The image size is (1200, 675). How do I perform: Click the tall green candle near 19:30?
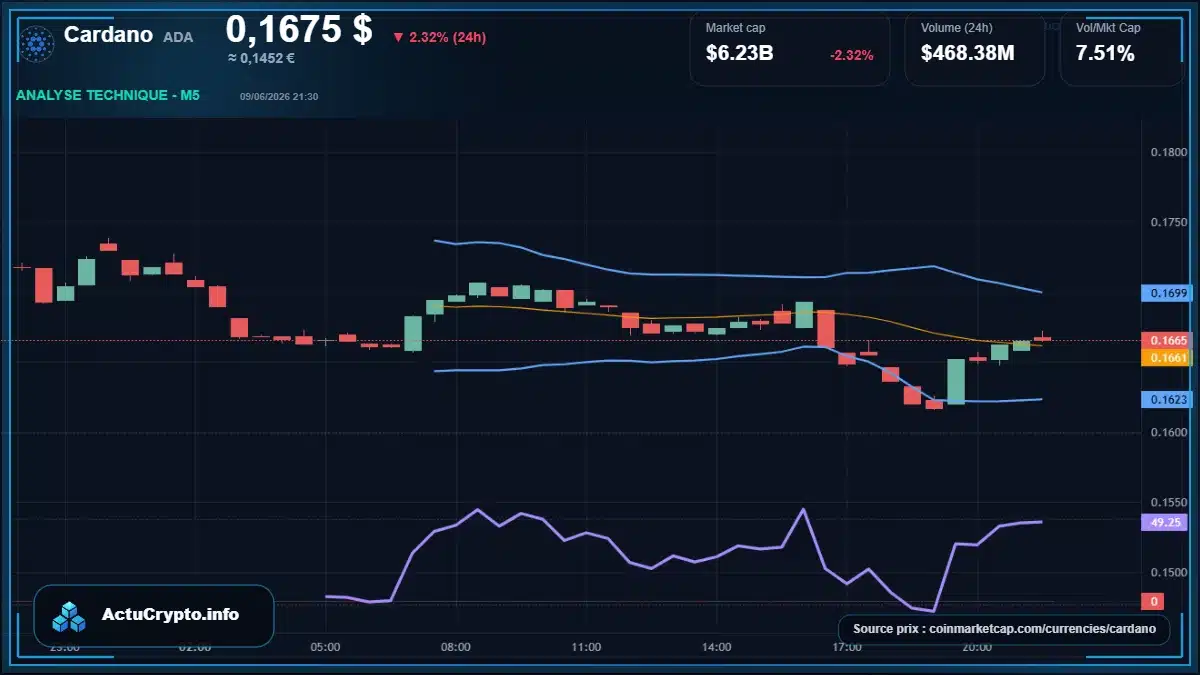click(956, 382)
